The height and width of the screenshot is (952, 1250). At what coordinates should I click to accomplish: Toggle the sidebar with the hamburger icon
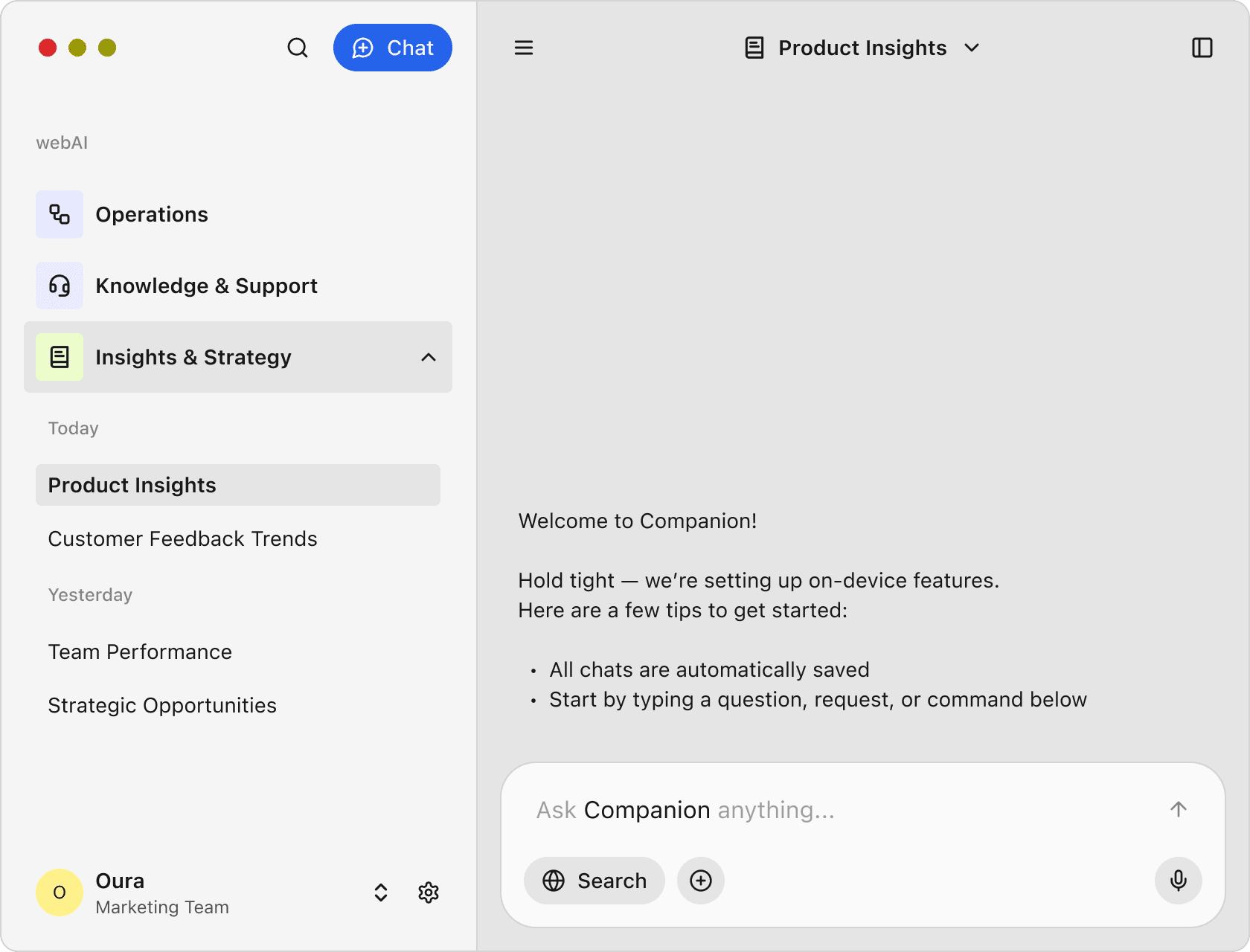click(524, 48)
